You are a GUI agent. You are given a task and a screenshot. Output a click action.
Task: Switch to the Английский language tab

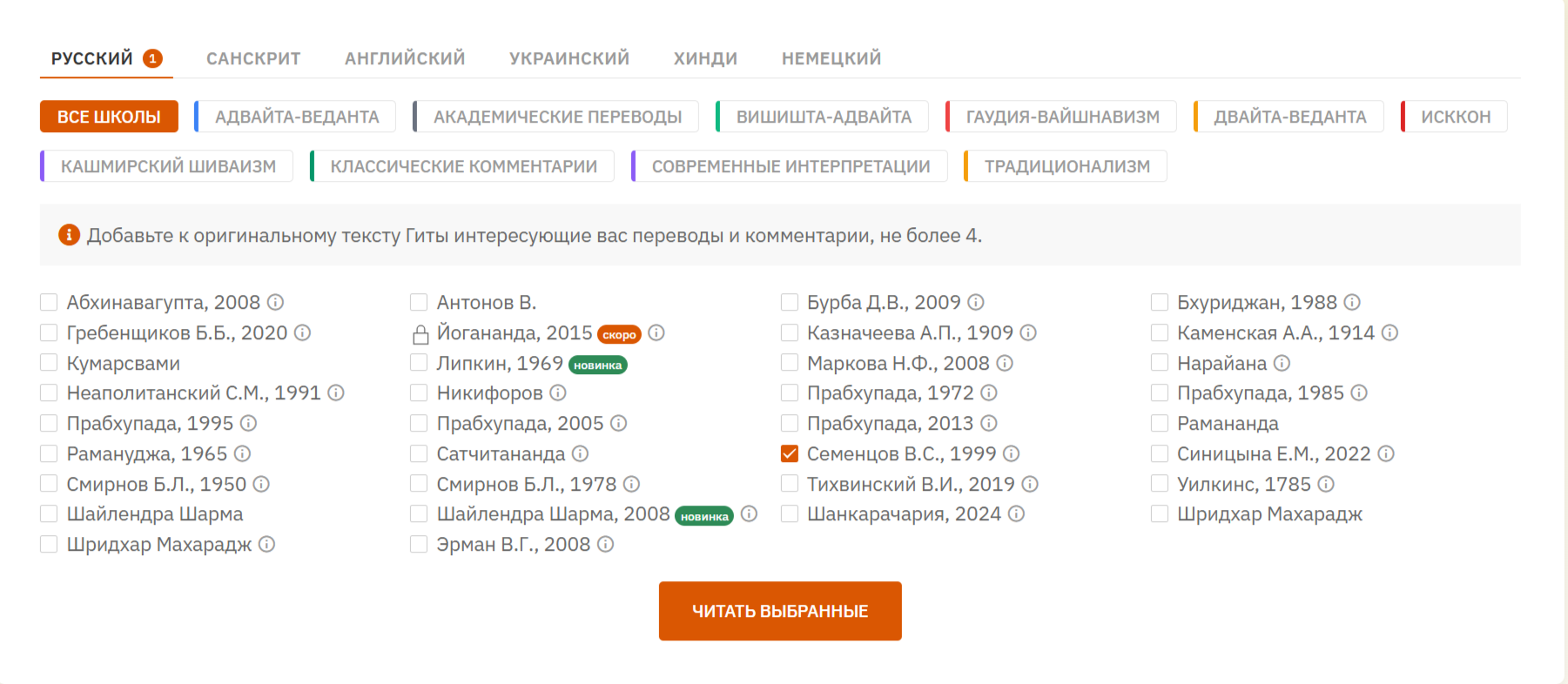[x=405, y=58]
